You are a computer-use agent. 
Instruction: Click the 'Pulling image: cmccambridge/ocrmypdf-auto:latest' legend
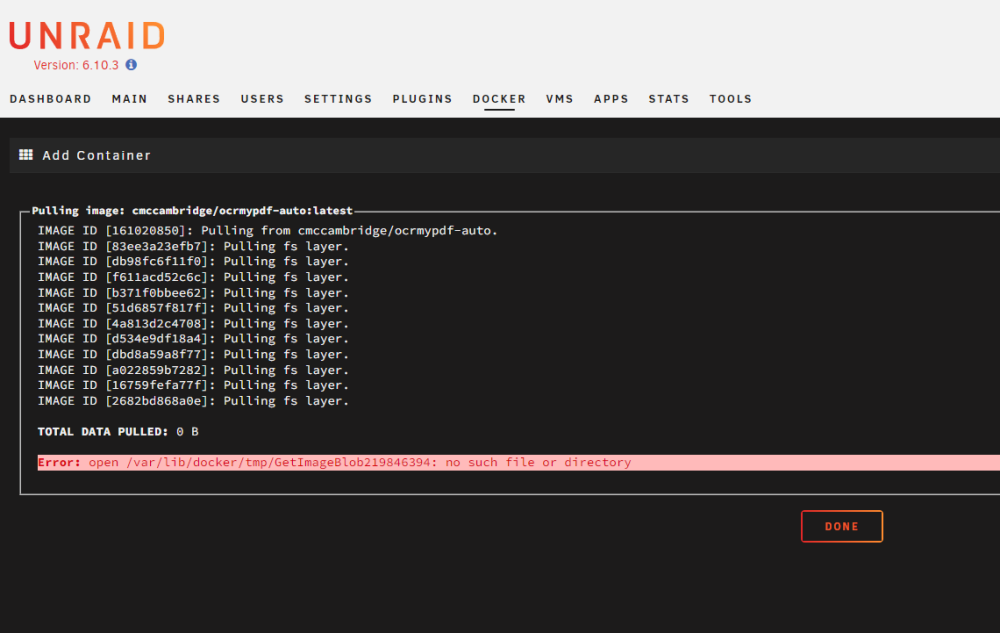[192, 210]
